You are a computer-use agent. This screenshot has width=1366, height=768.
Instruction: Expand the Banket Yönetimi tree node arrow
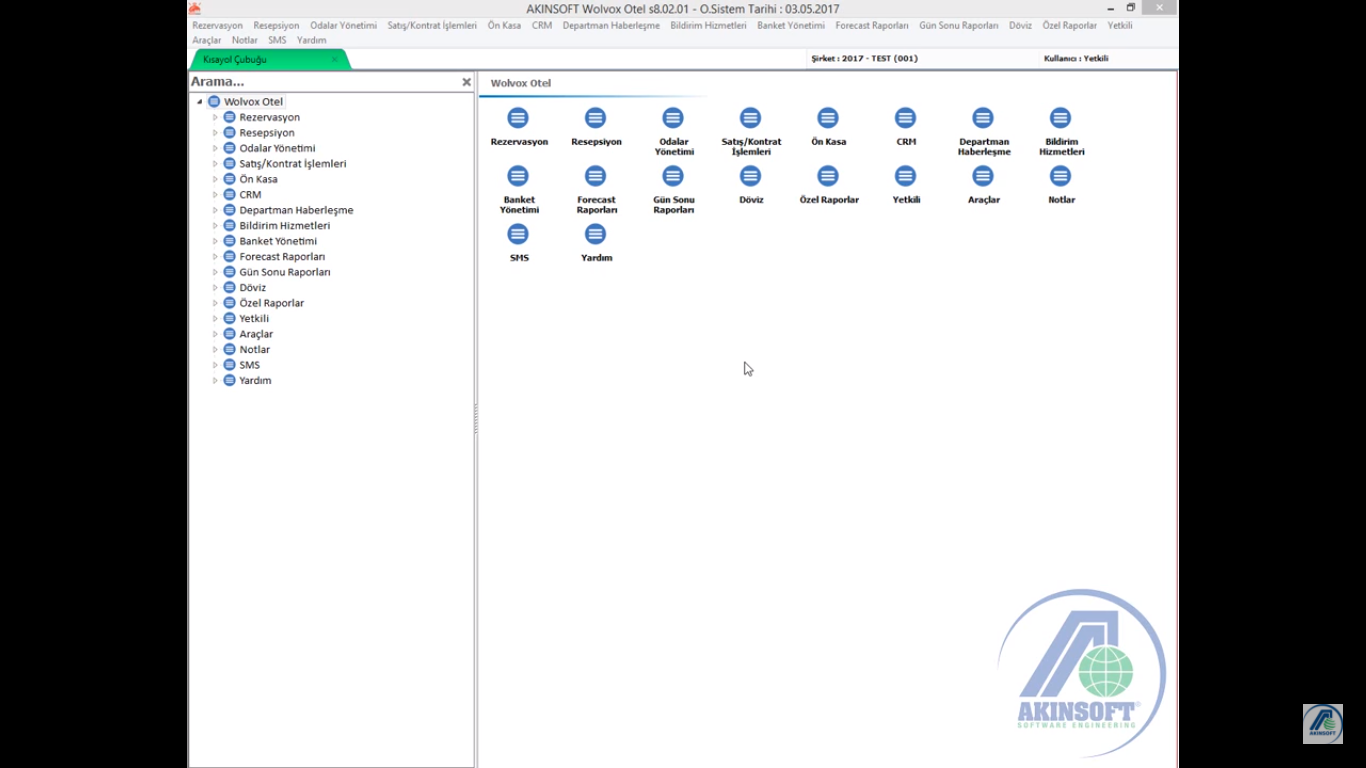pos(215,242)
